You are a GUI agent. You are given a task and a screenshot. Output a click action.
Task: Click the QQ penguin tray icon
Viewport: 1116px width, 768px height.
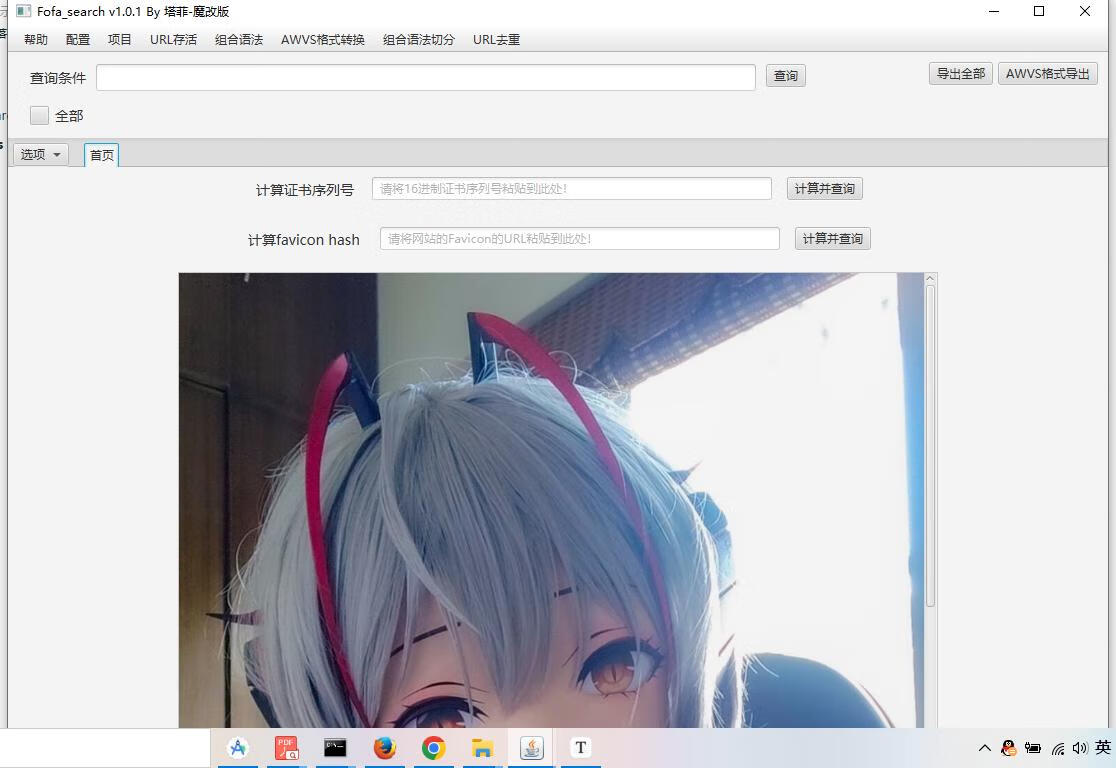[x=1009, y=748]
